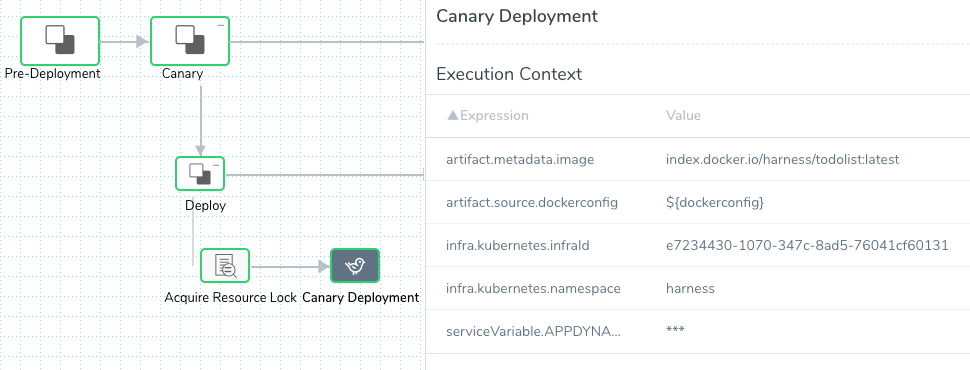
Task: Click the Acquire Resource Lock step icon
Action: [x=225, y=265]
